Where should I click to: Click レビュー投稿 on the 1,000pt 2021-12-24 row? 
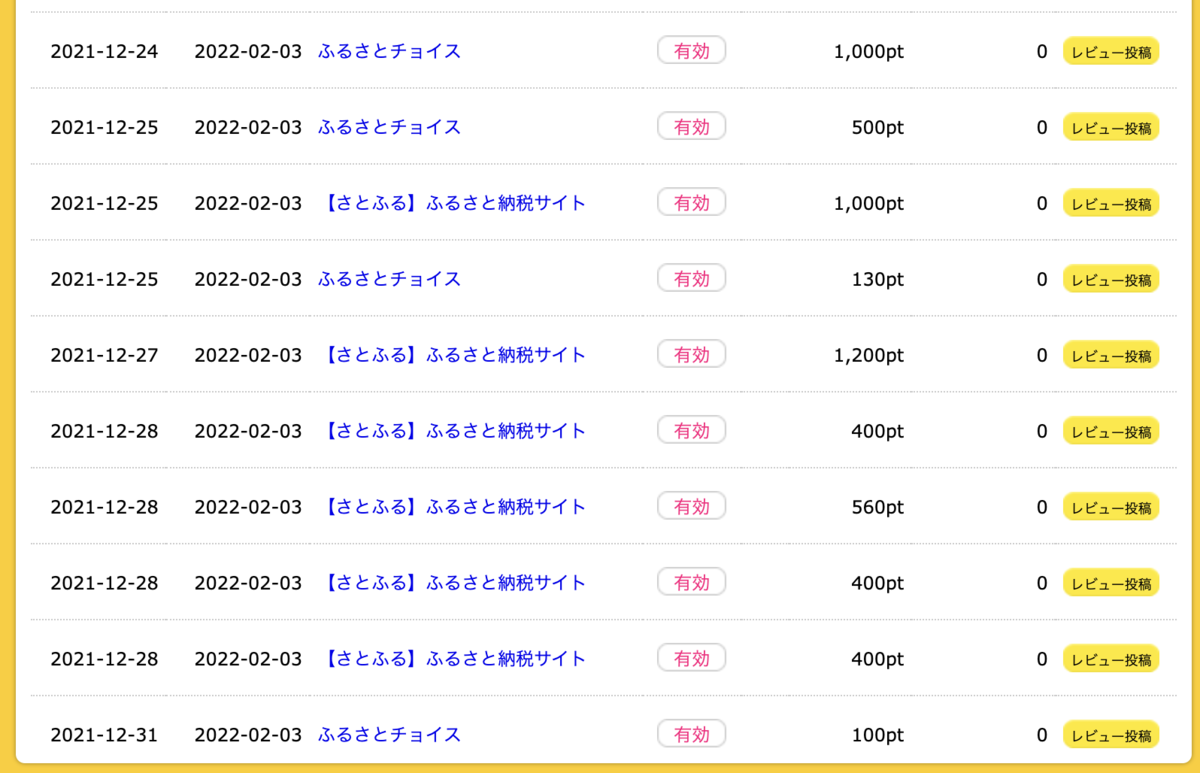click(x=1110, y=52)
